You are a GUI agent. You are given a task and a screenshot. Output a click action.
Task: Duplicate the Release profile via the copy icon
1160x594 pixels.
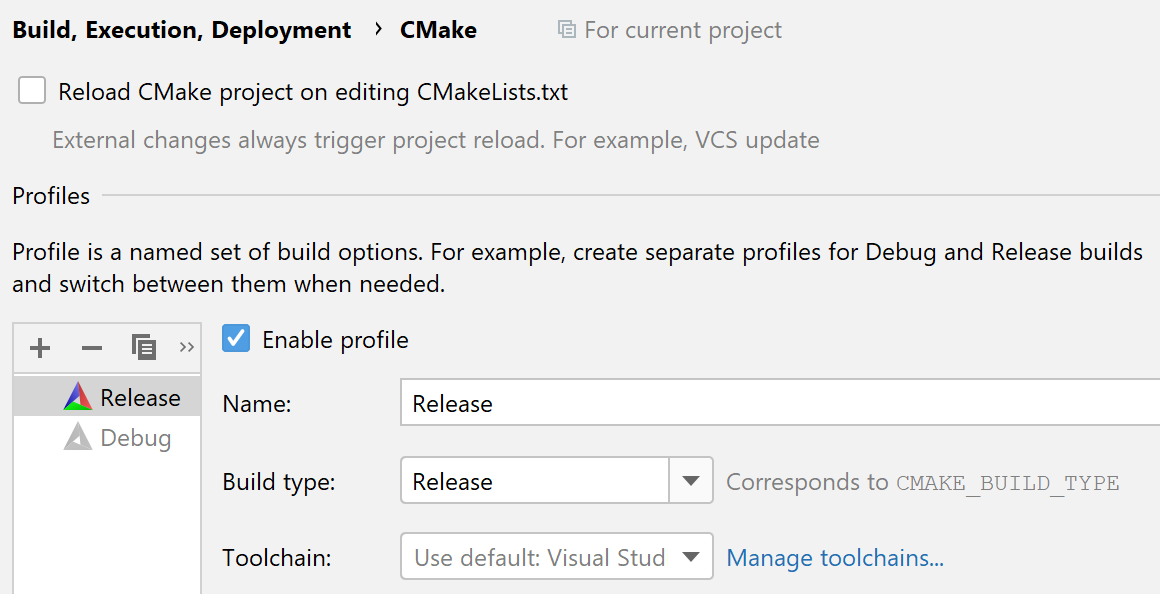pyautogui.click(x=144, y=347)
